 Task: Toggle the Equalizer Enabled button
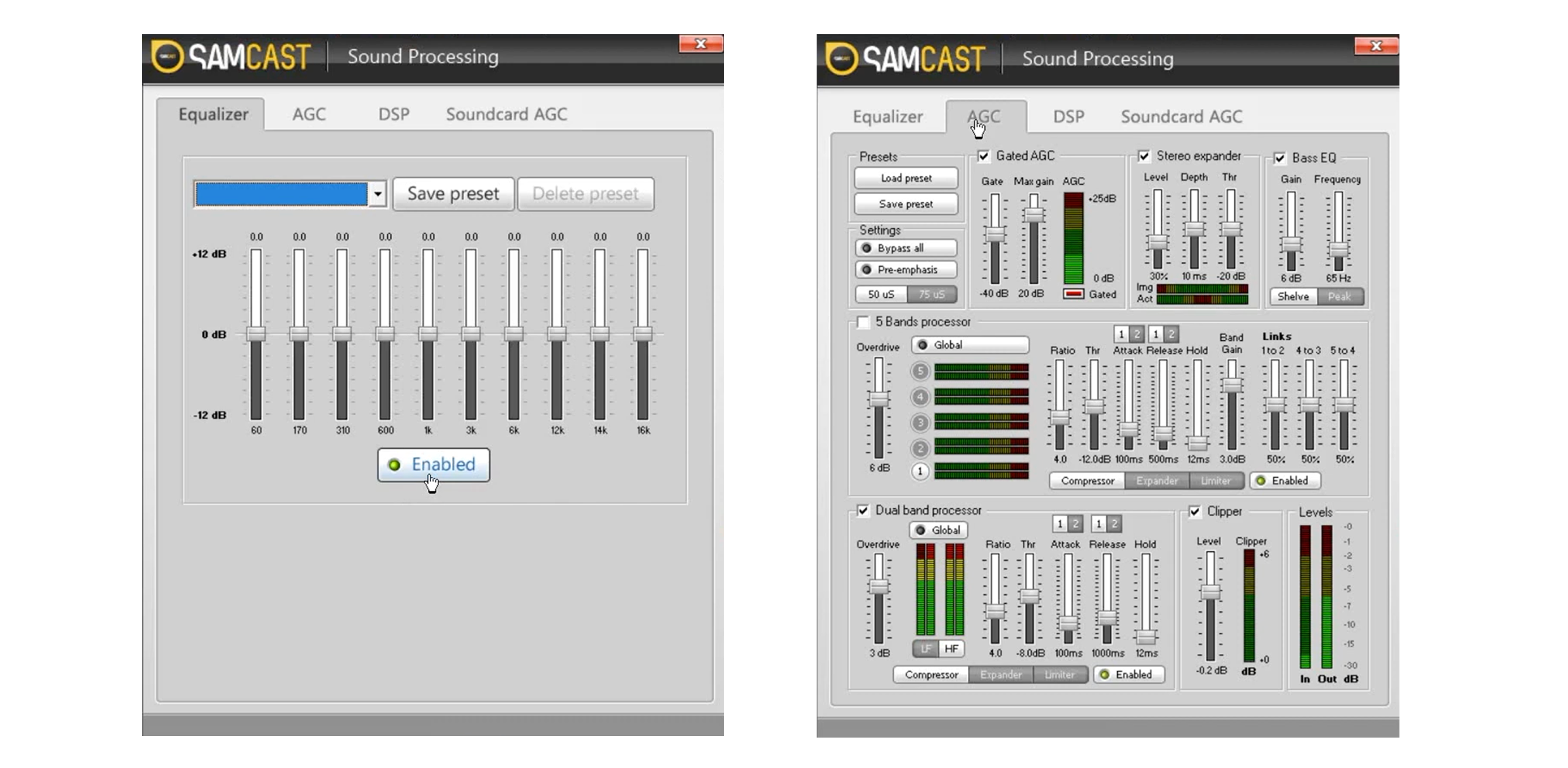tap(433, 465)
